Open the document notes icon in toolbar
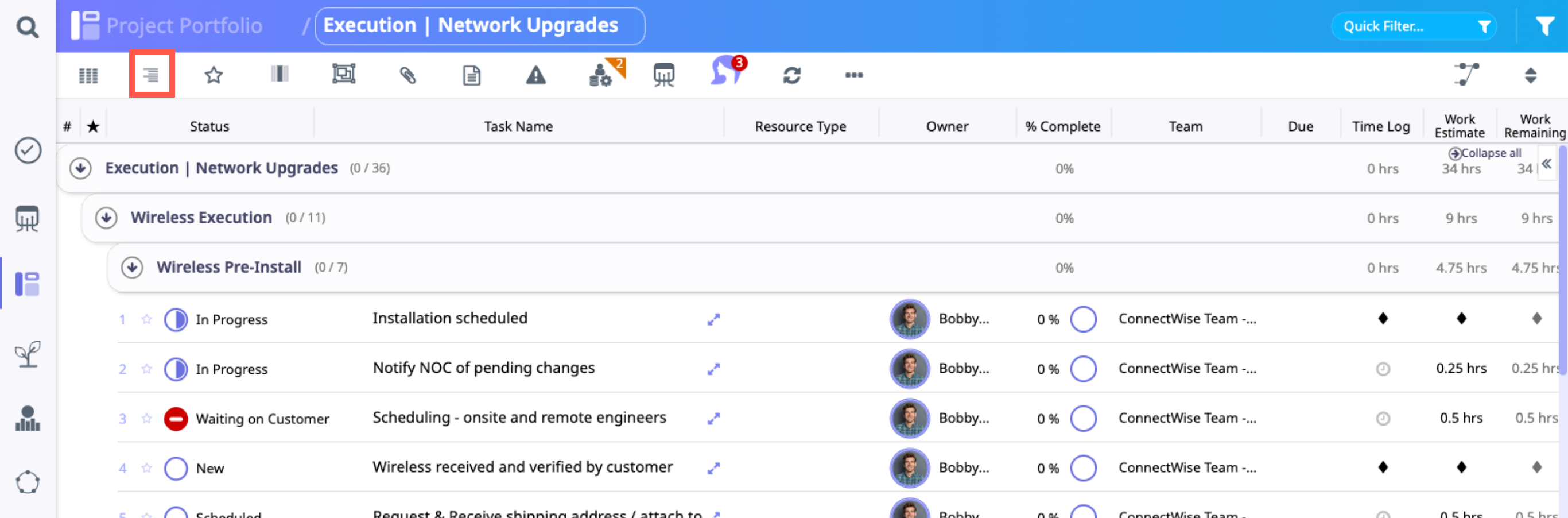The image size is (1568, 518). 471,76
